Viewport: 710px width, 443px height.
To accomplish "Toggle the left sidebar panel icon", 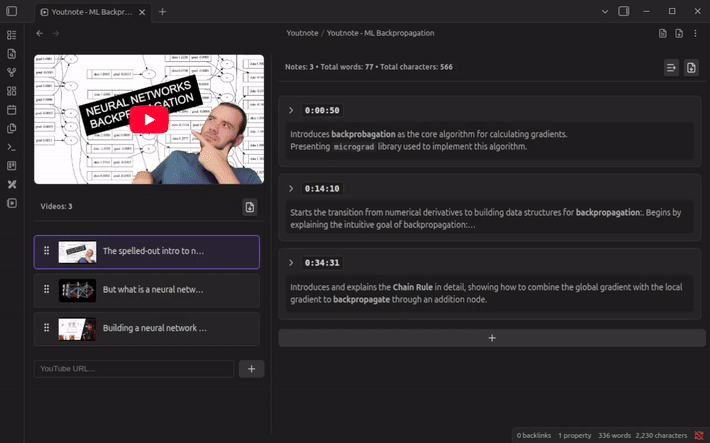I will (12, 11).
